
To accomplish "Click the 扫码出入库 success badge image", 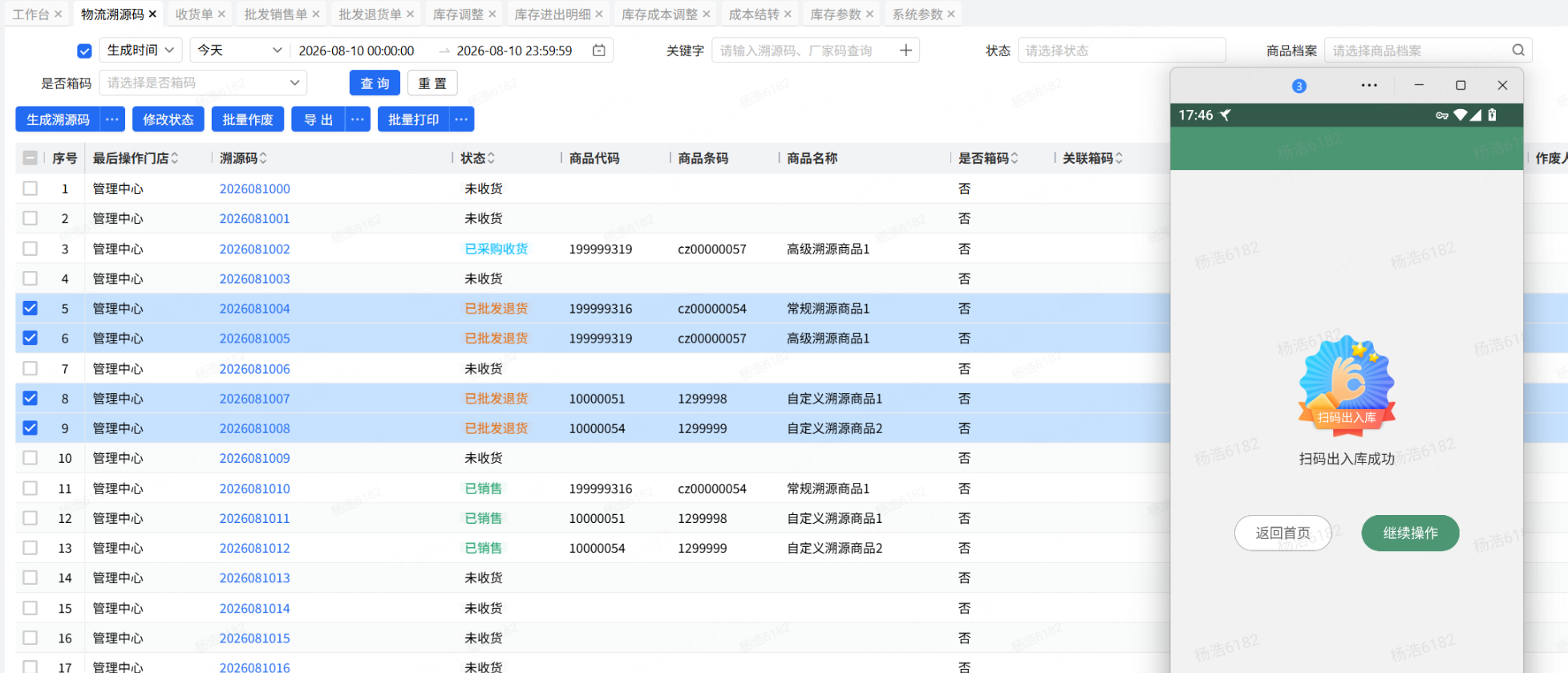I will point(1347,387).
